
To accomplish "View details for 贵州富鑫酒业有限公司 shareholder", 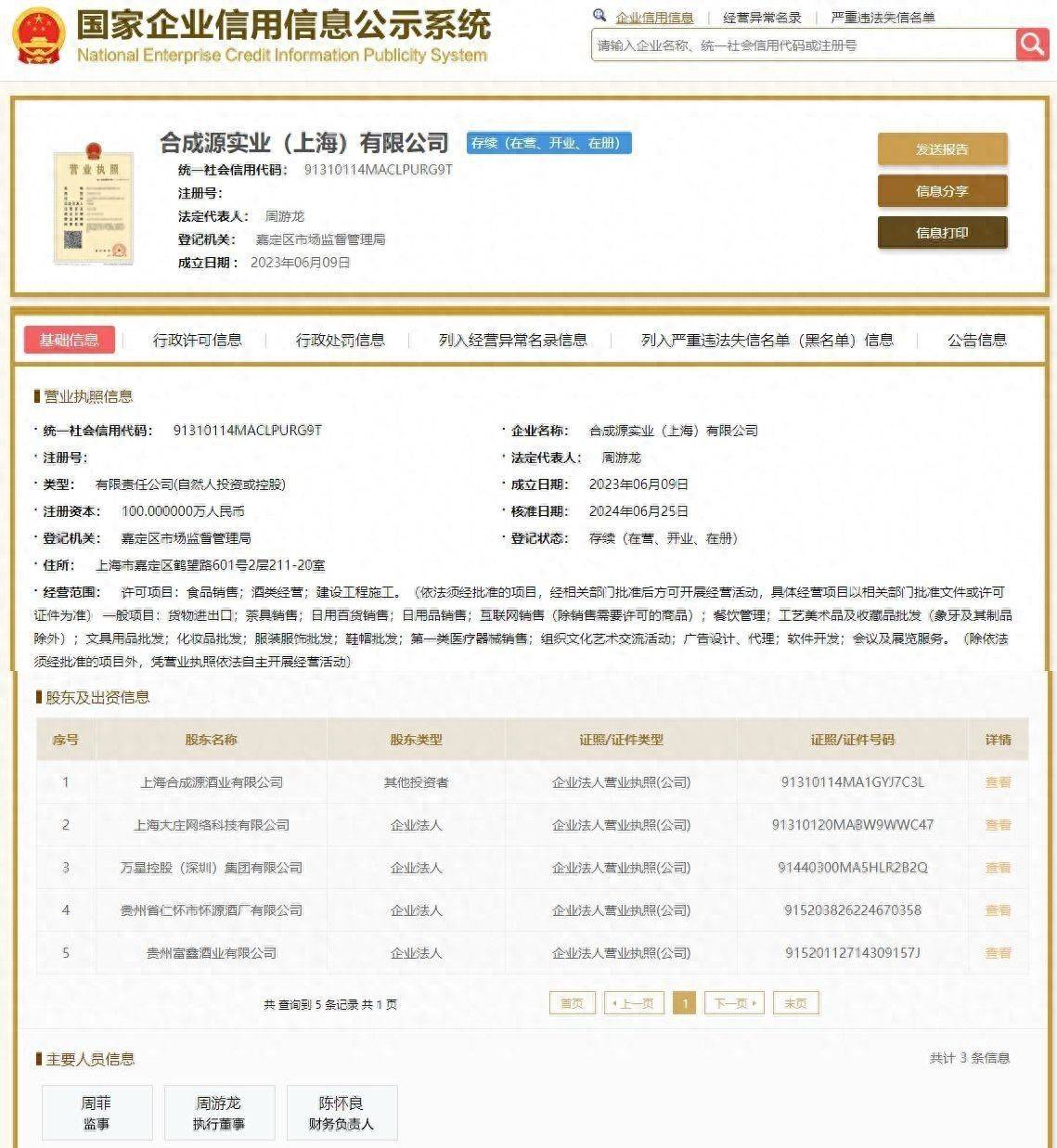I will coord(998,953).
